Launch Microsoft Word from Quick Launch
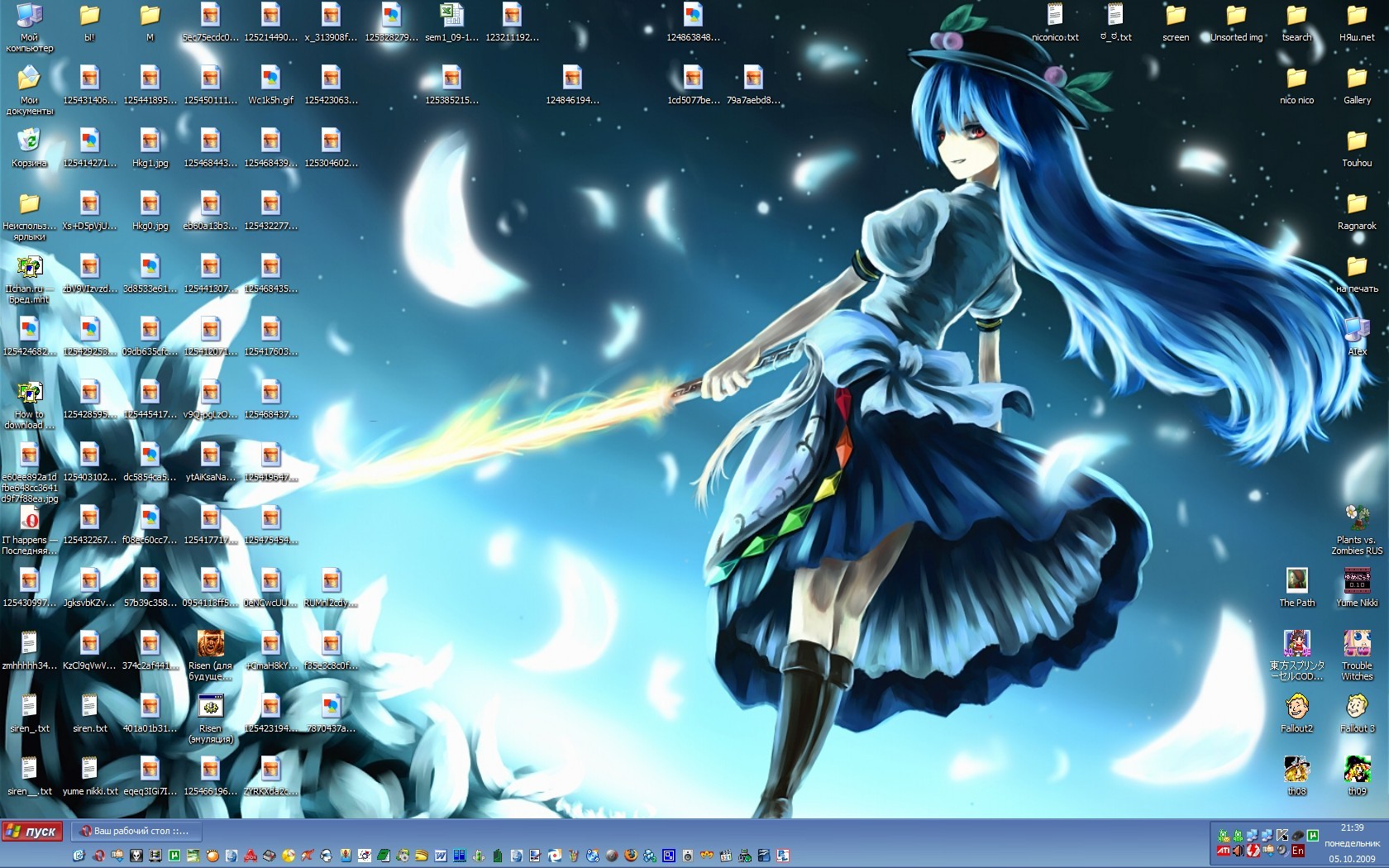The image size is (1389, 868). pyautogui.click(x=440, y=856)
